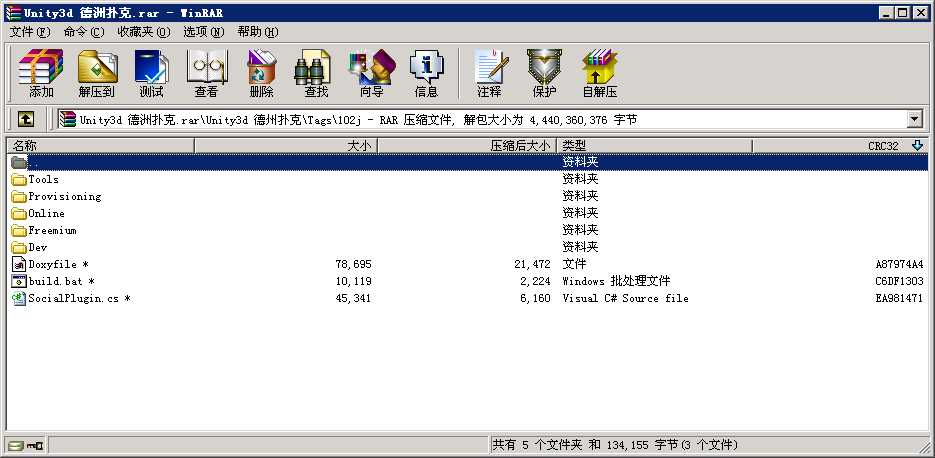Click SocialPlugin.cs size value 45,341
The height and width of the screenshot is (458, 935).
tap(353, 298)
